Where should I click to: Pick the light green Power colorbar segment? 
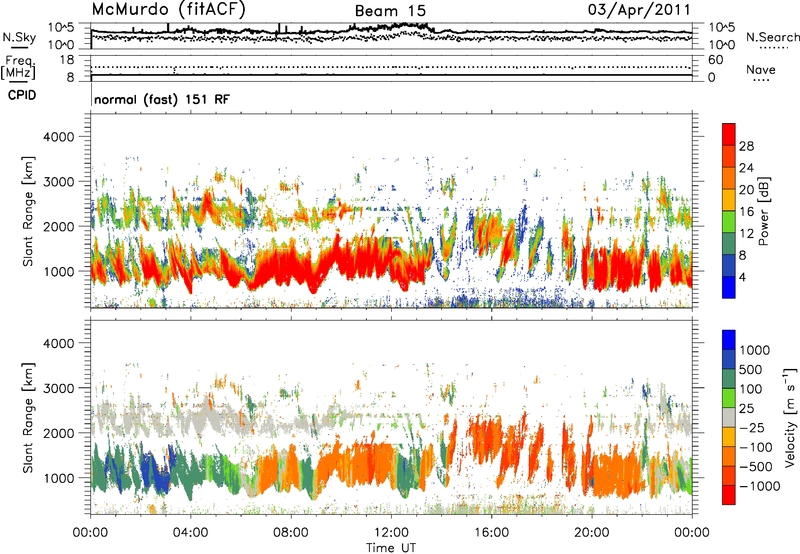pyautogui.click(x=729, y=221)
